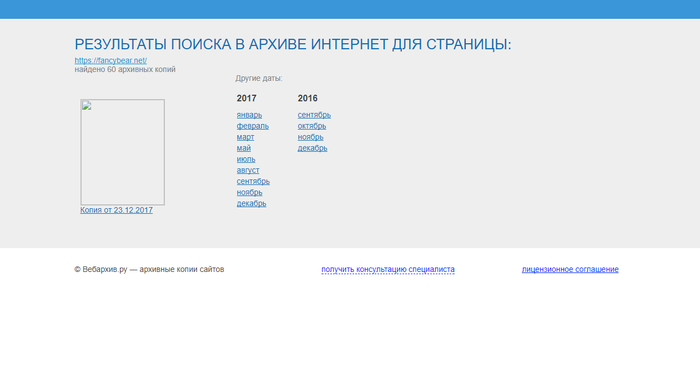Select декабрь in the 2017 column
700x391 pixels.
point(251,203)
